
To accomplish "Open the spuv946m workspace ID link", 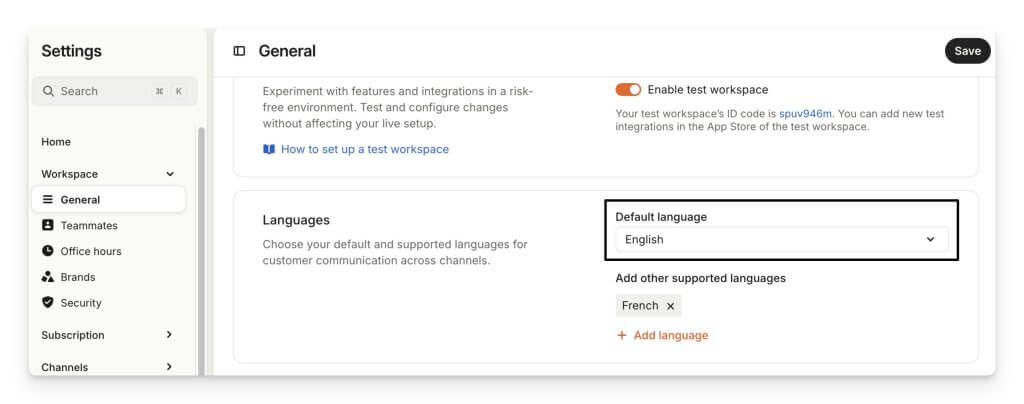I will point(805,114).
